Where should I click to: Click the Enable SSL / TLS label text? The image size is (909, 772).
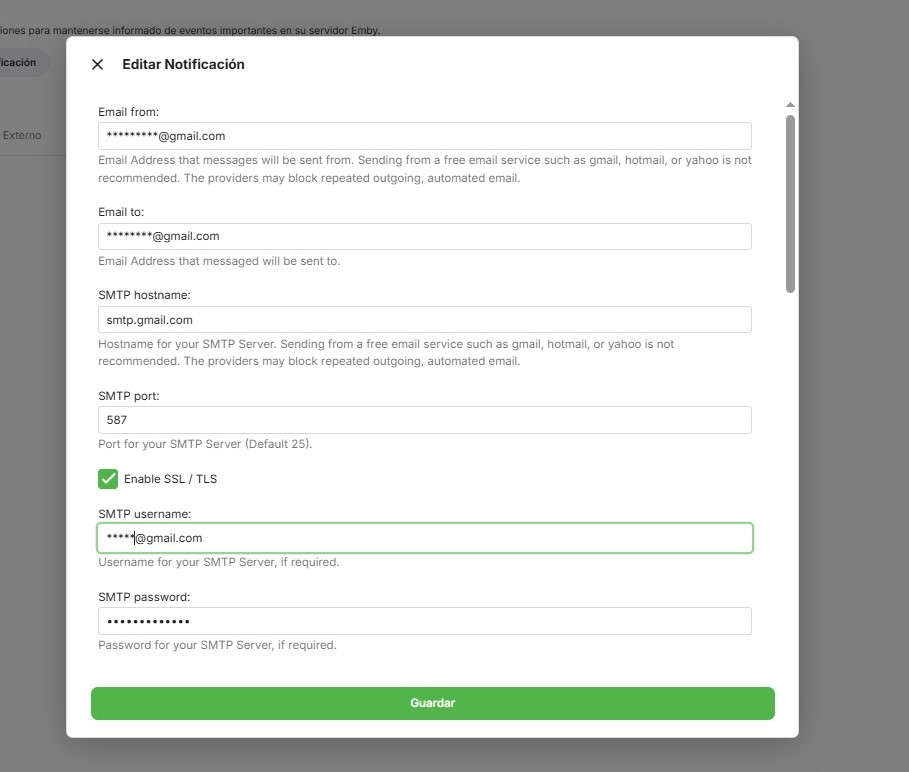170,479
